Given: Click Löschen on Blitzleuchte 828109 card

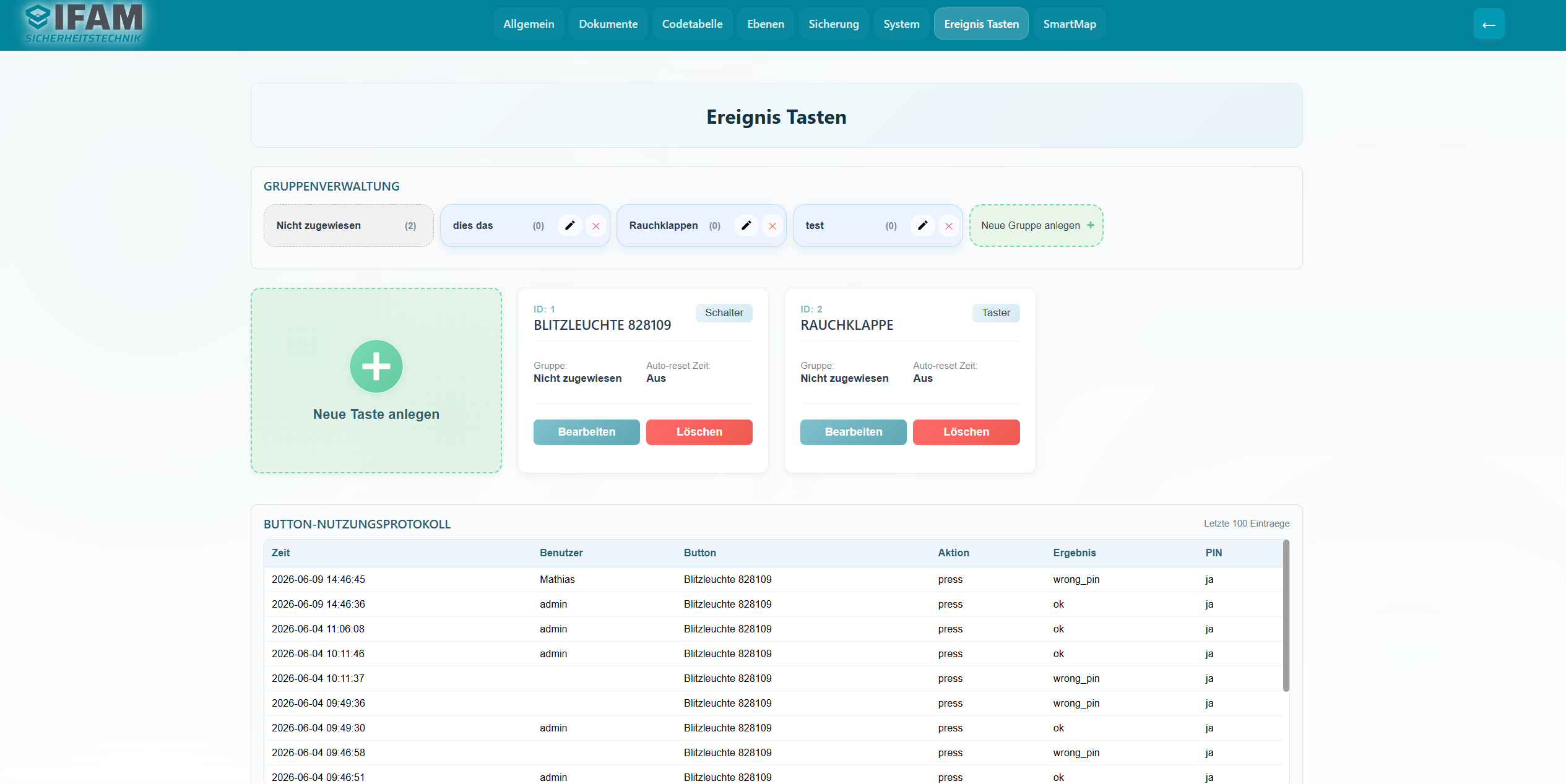Looking at the screenshot, I should click(699, 432).
